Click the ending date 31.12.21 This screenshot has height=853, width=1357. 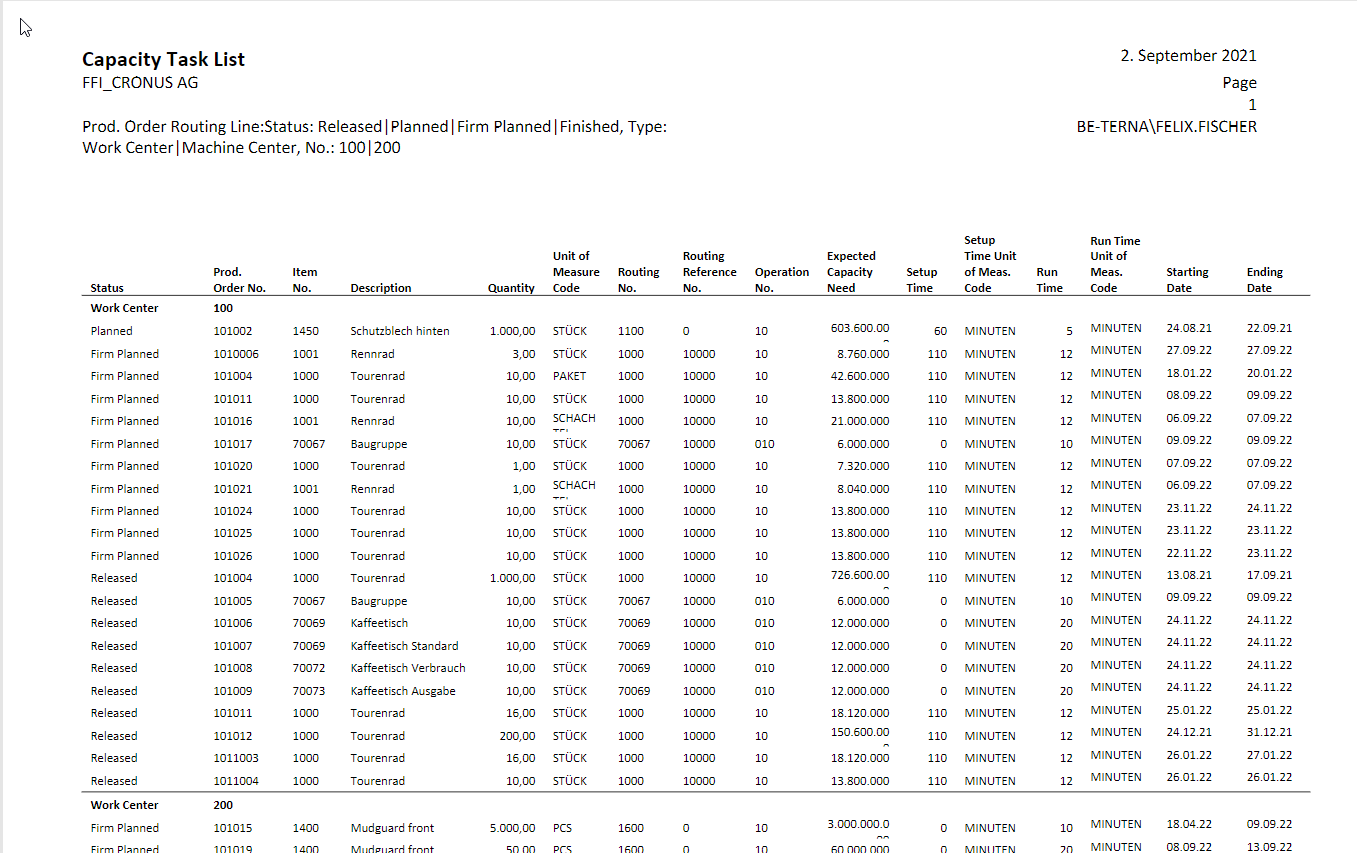pyautogui.click(x=1269, y=732)
